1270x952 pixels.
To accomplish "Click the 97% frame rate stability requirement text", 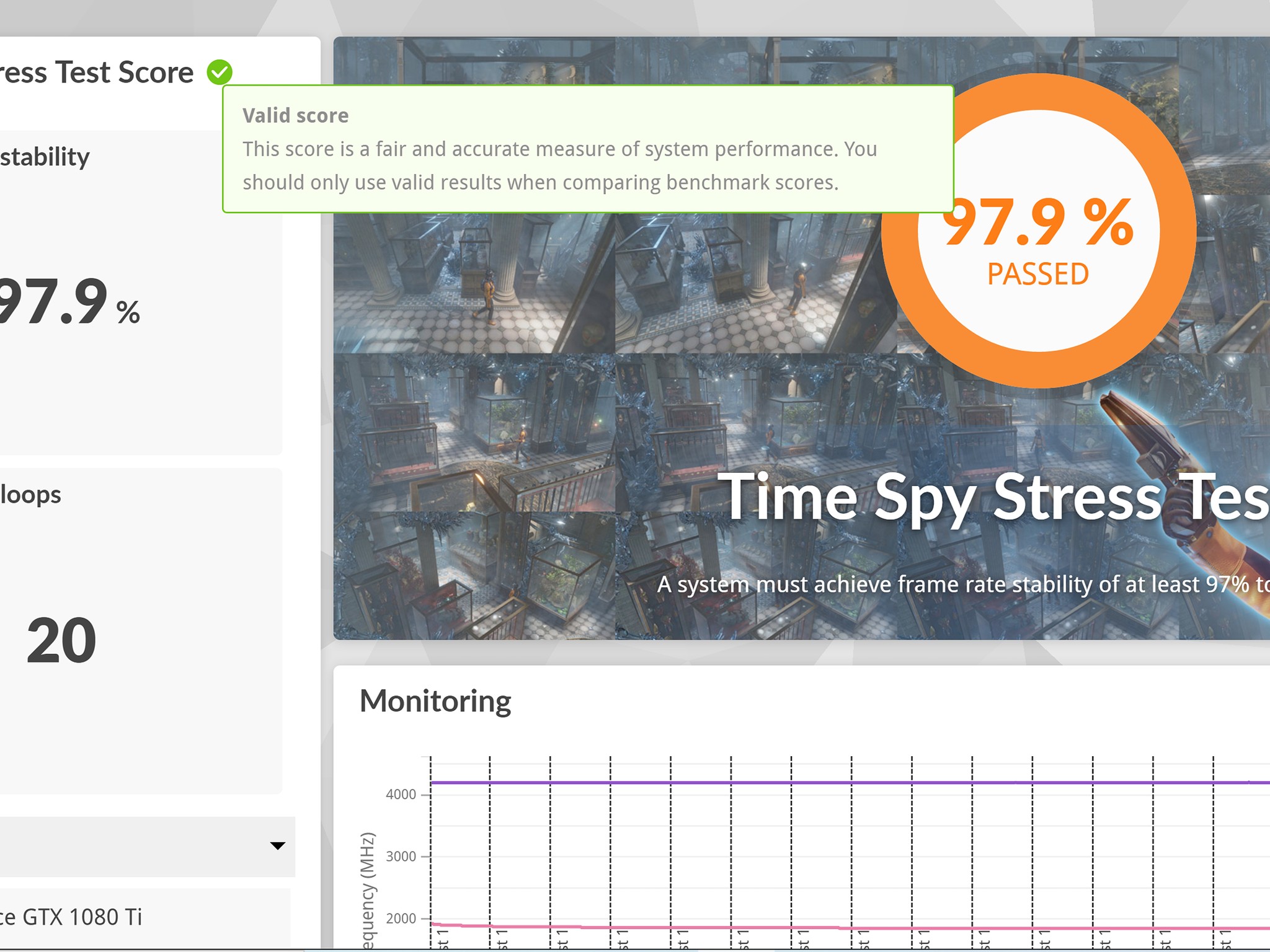I will click(x=961, y=584).
